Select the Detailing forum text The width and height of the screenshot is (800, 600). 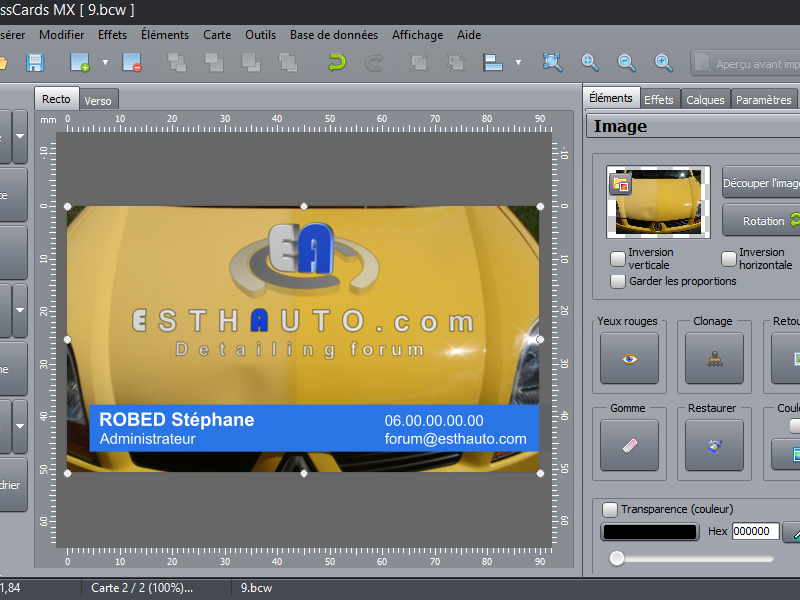tap(300, 350)
